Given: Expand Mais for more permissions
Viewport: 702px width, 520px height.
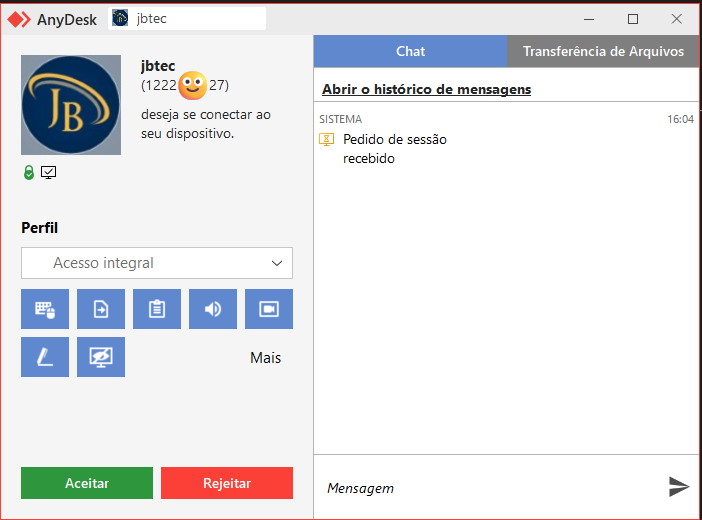Looking at the screenshot, I should pyautogui.click(x=265, y=358).
